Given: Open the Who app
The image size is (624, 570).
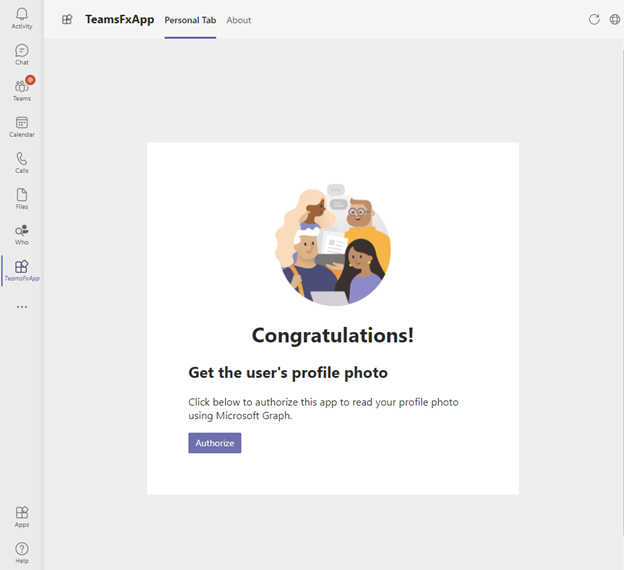Looking at the screenshot, I should [x=21, y=235].
